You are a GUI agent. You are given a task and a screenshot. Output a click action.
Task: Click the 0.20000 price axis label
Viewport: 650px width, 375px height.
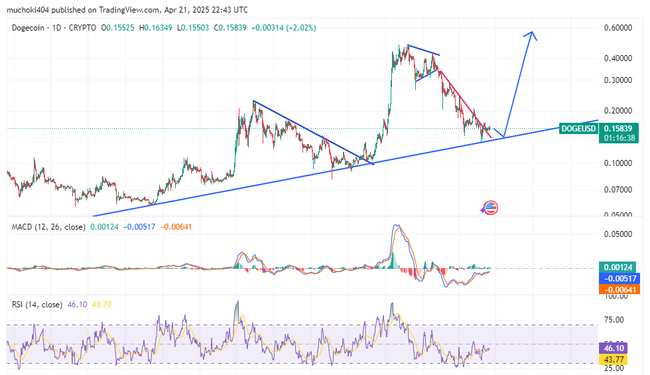(618, 111)
